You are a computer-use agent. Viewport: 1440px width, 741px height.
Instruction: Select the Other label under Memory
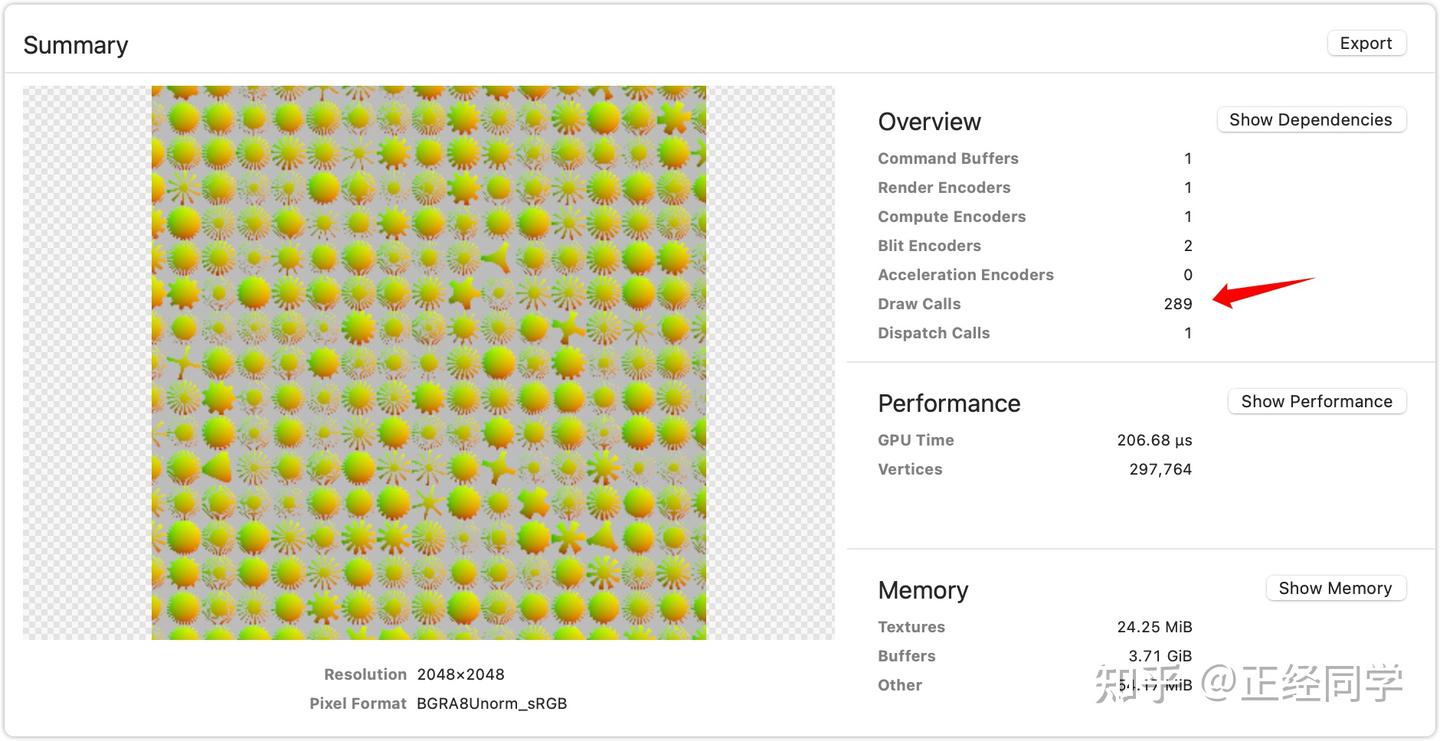point(900,685)
